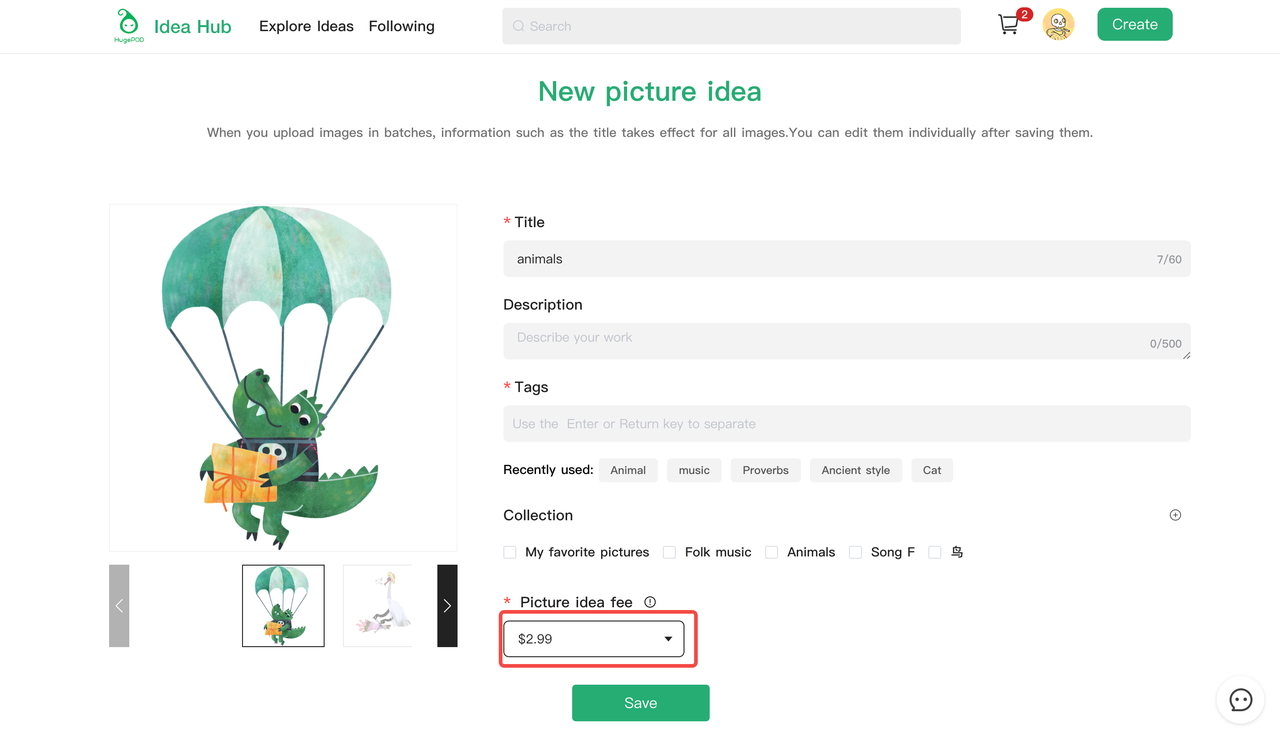Add a new collection with plus icon
1280x741 pixels.
[x=1175, y=515]
